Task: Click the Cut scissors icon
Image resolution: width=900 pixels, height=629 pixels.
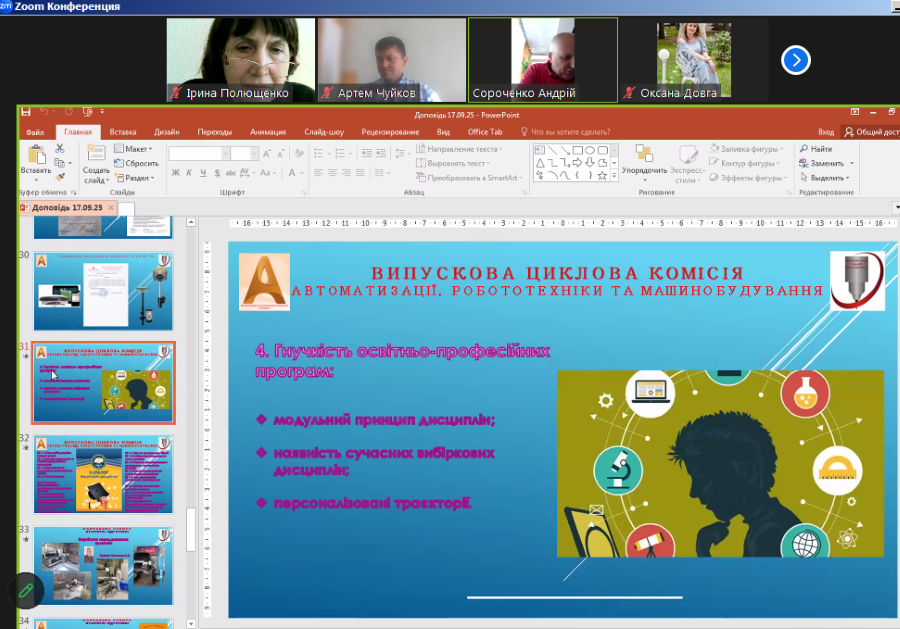Action: 60,149
